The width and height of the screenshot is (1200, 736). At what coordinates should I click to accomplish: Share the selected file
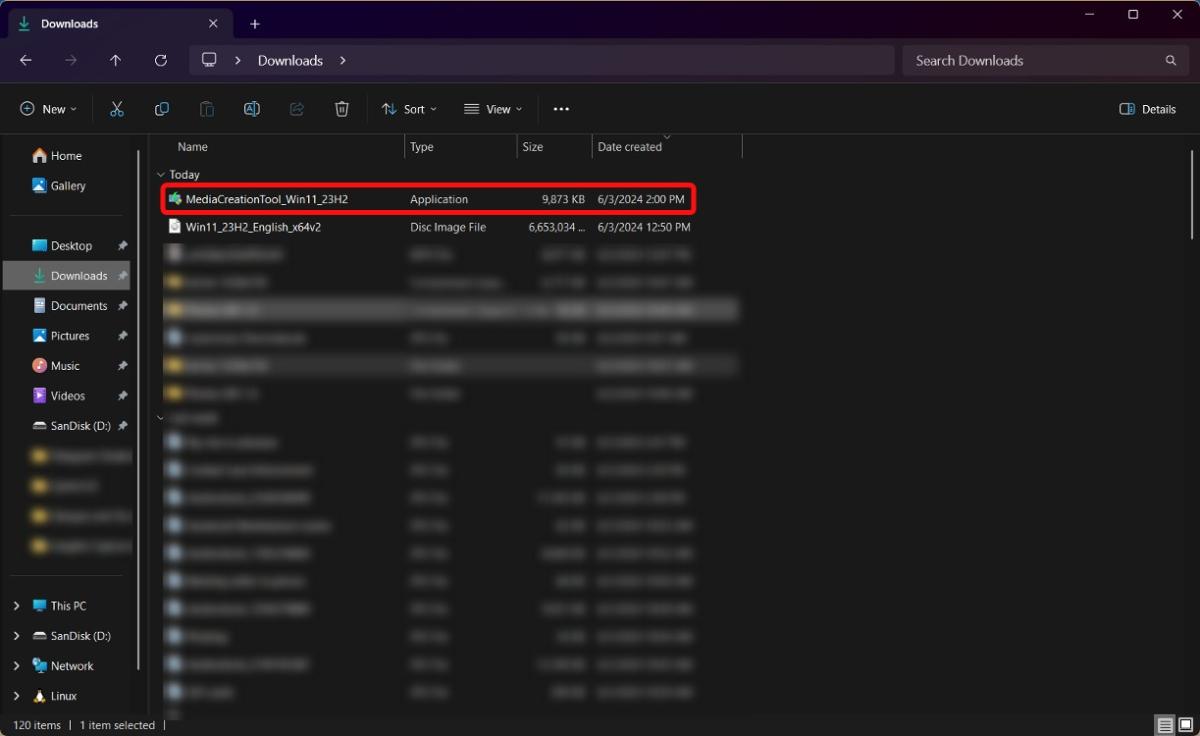pos(296,109)
